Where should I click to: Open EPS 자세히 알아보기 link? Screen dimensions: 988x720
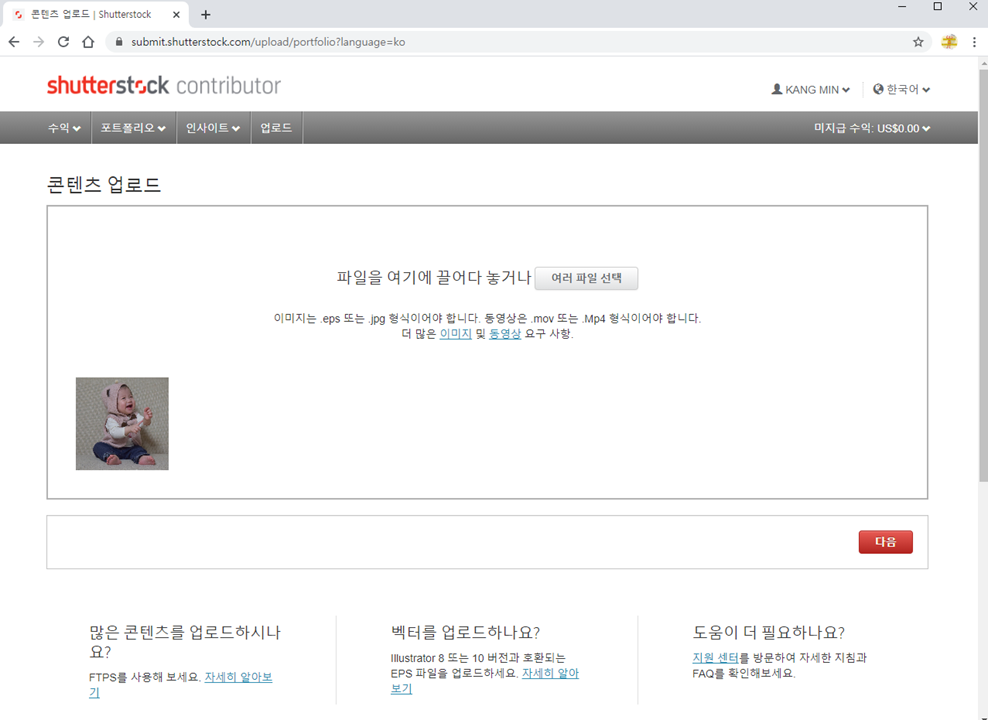550,673
